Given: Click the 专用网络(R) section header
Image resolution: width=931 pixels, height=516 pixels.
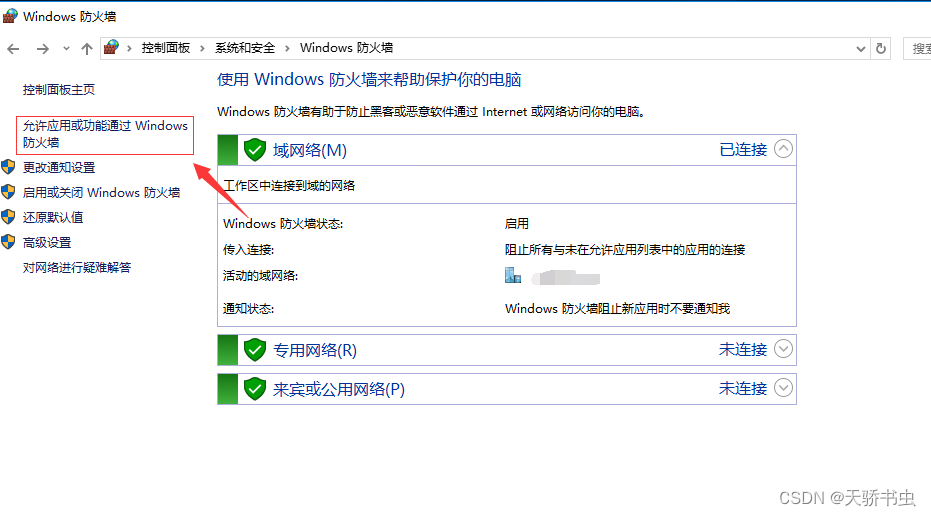Looking at the screenshot, I should point(506,350).
